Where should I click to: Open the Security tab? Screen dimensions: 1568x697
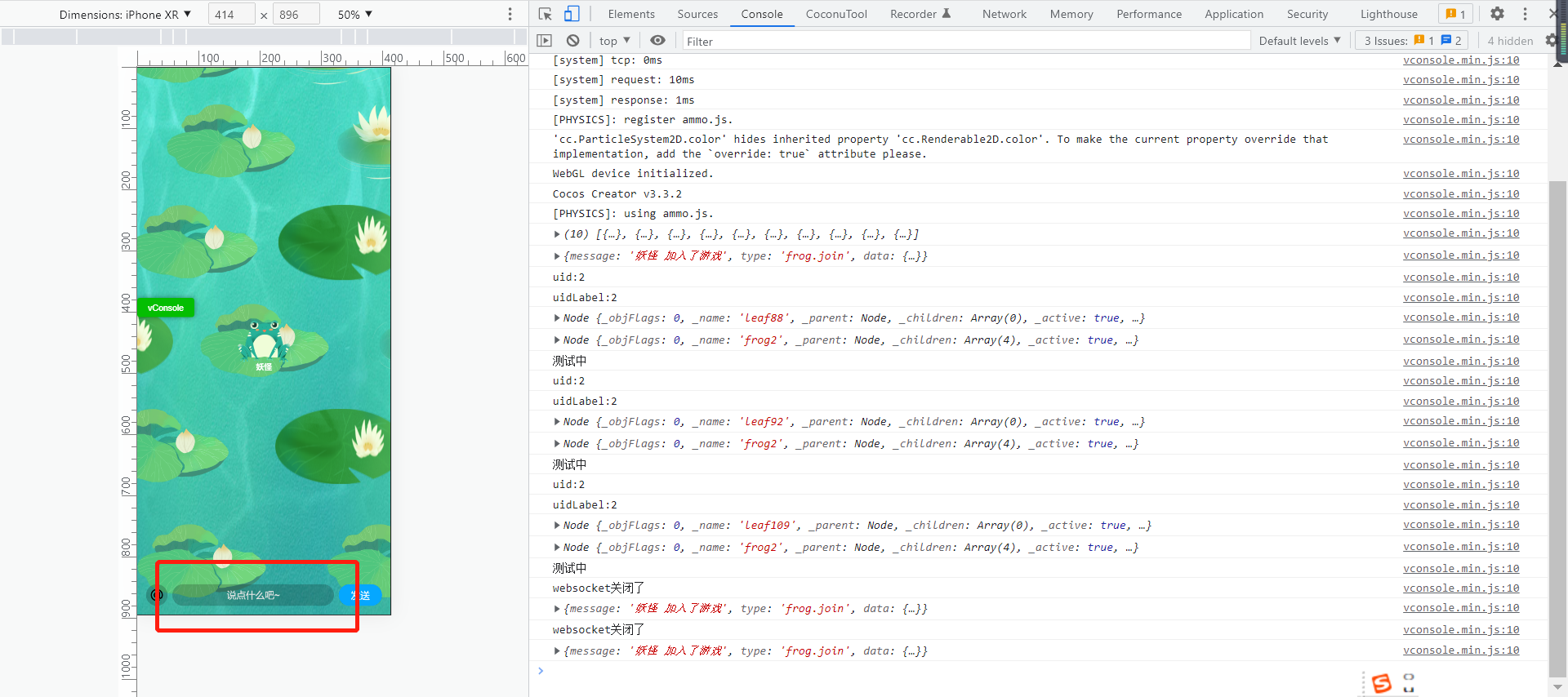coord(1307,14)
